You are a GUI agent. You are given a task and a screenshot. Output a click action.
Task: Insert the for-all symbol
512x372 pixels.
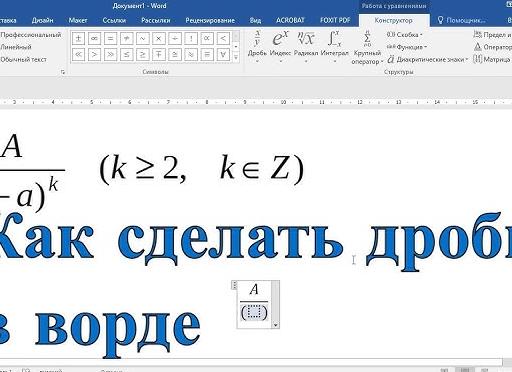(x=223, y=54)
